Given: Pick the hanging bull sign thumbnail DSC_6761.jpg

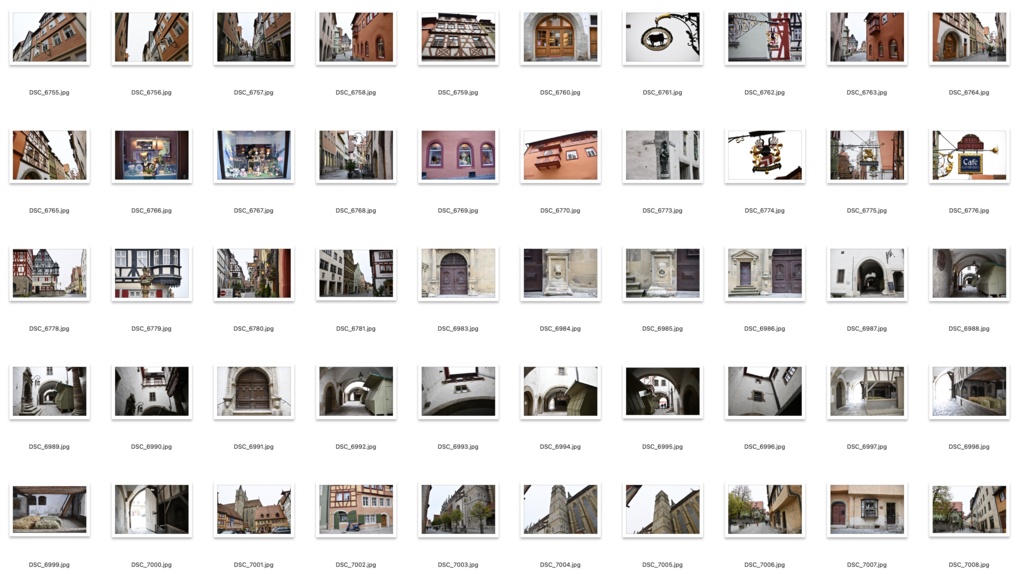Looking at the screenshot, I should click(663, 37).
